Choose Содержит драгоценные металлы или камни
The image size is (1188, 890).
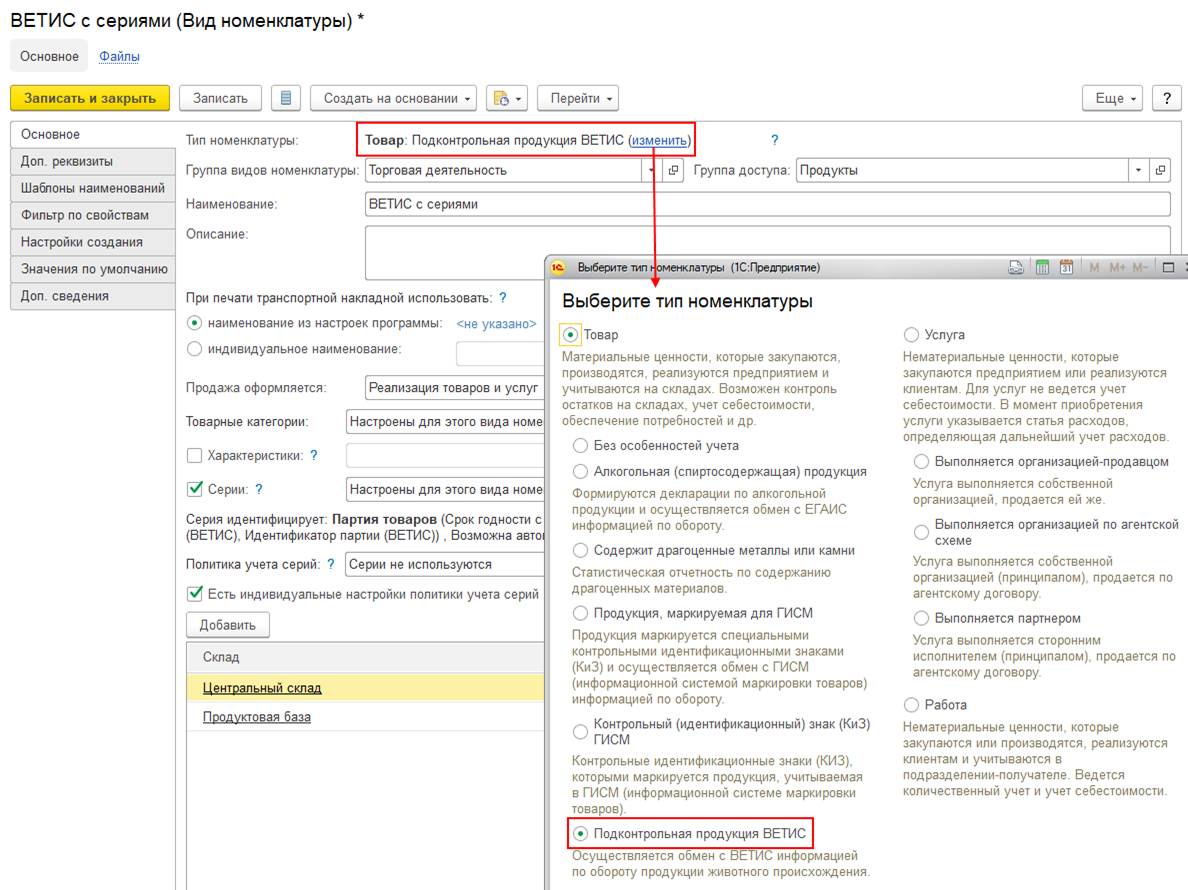click(580, 551)
